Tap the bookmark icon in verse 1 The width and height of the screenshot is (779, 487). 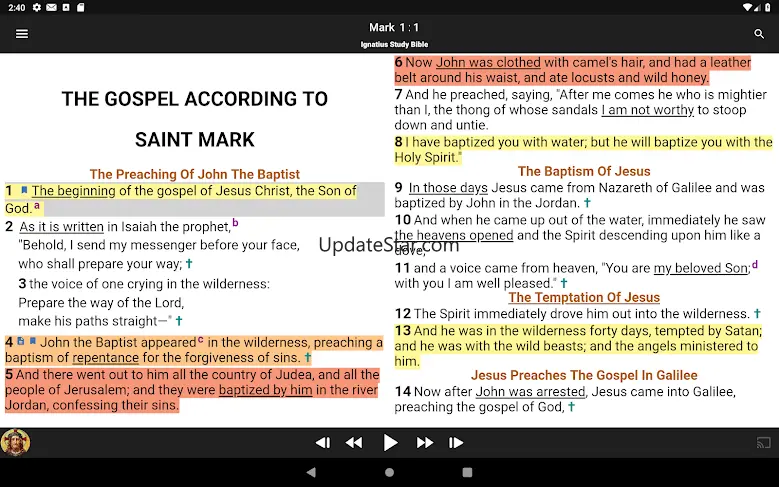click(24, 190)
